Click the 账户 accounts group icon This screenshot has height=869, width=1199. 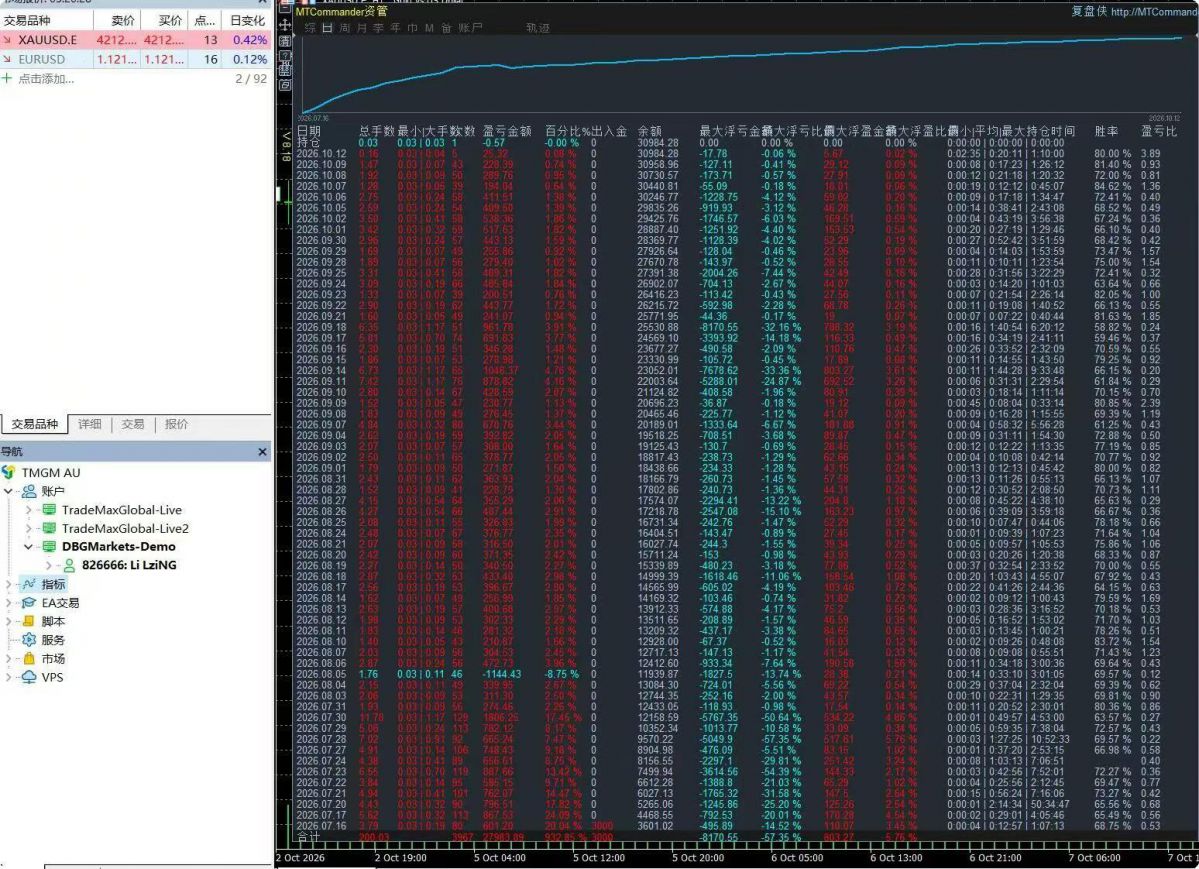click(x=29, y=491)
